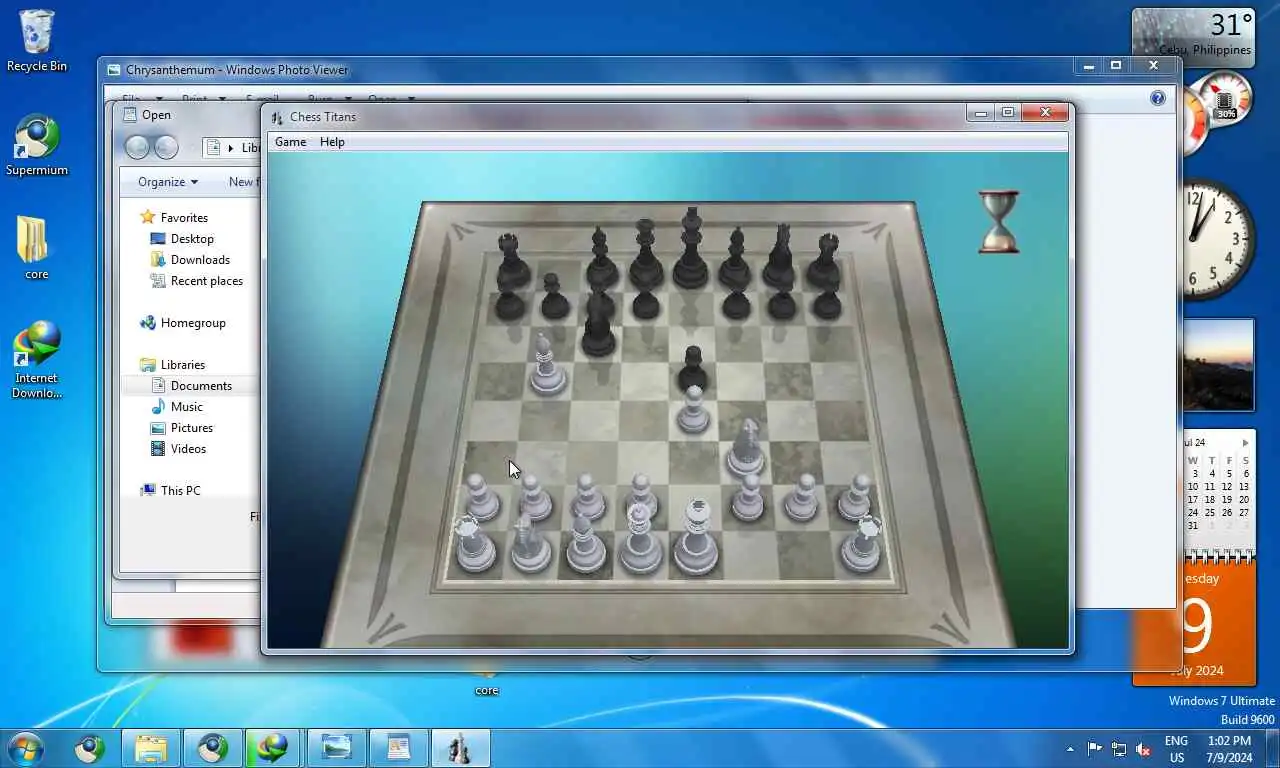This screenshot has height=768, width=1280.
Task: Select the white queen on d1
Action: coord(640,540)
